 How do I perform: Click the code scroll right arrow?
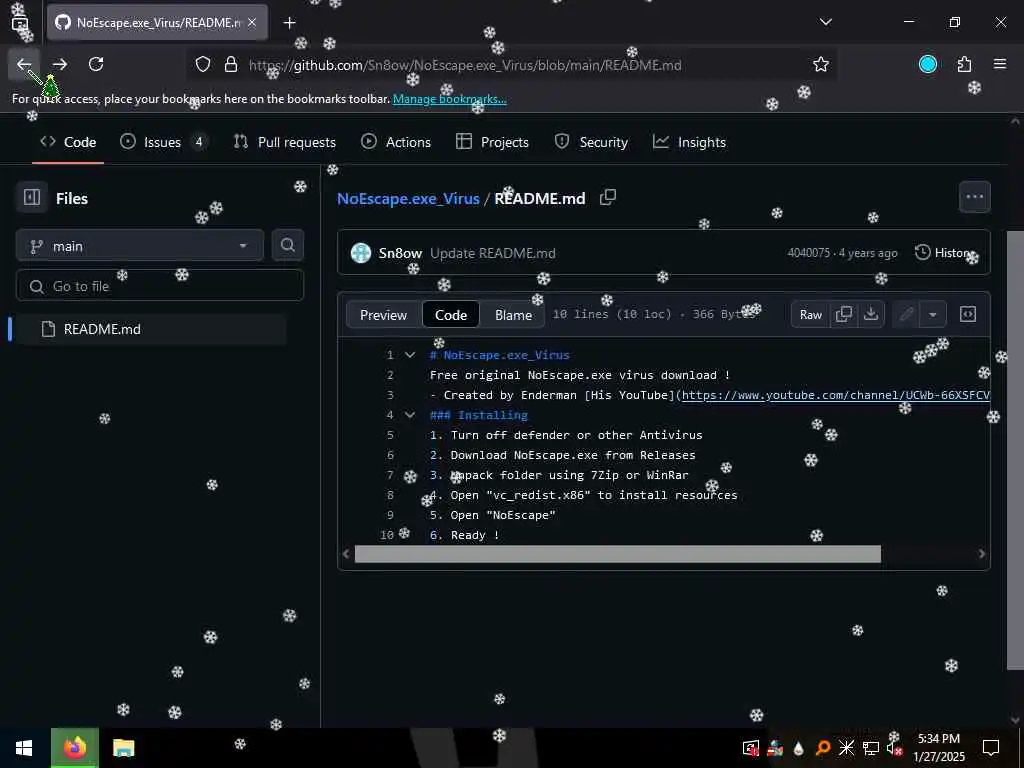point(982,554)
